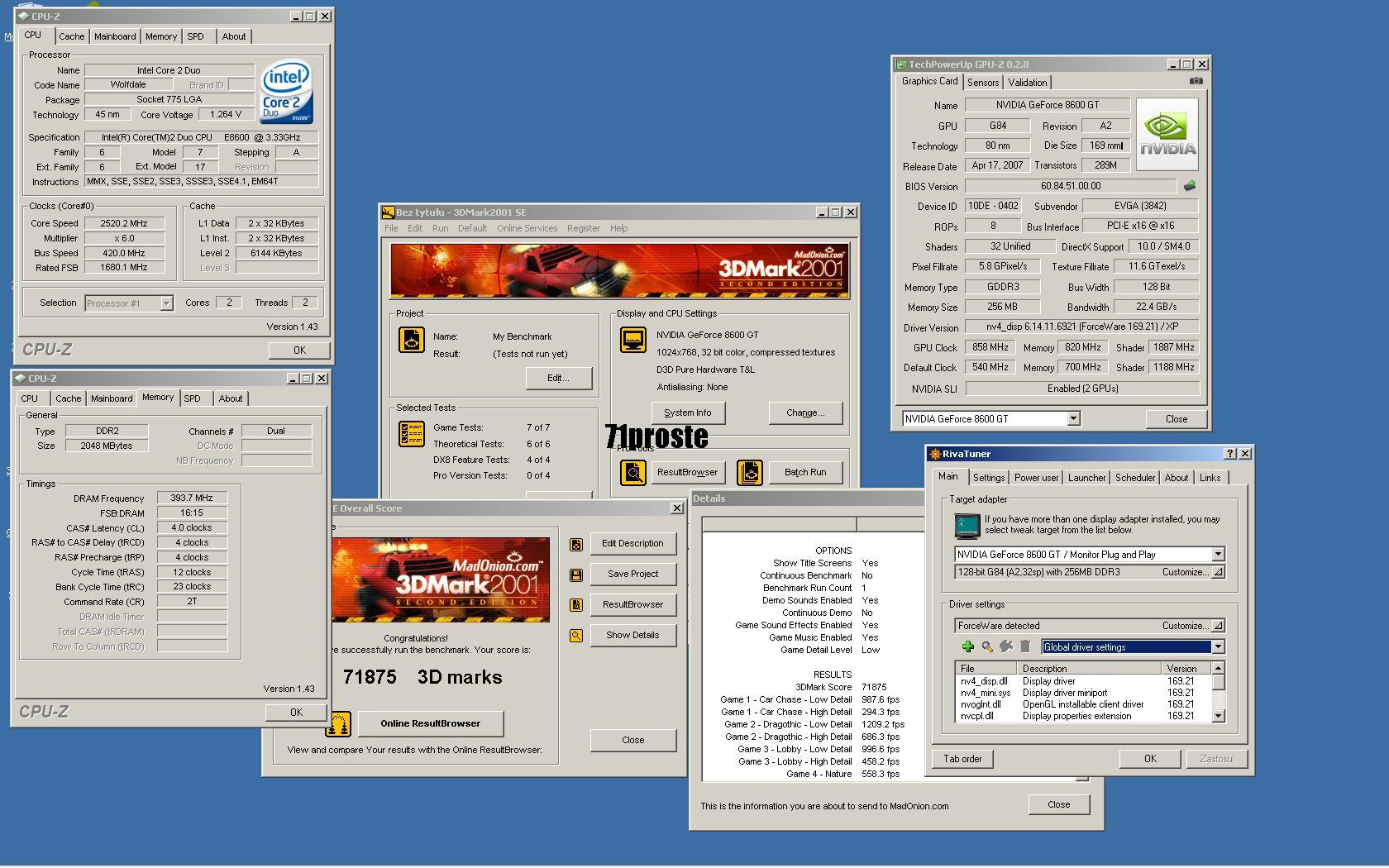Viewport: 1389px width, 868px height.
Task: Click the BIOS Version field 60.84.51.00.00
Action: click(1070, 186)
